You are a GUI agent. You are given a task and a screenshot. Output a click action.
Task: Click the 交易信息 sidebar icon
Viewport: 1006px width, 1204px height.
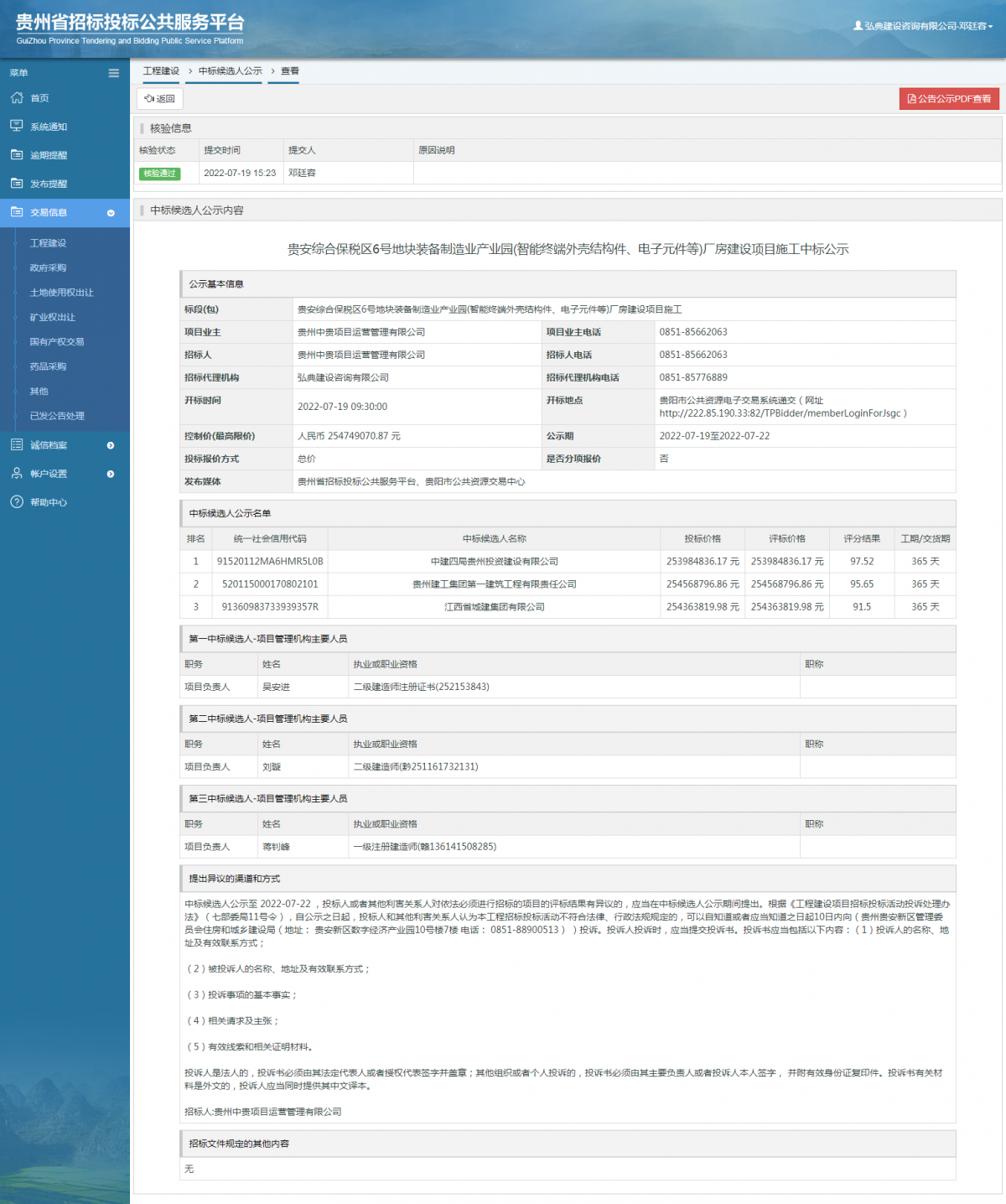pyautogui.click(x=16, y=211)
